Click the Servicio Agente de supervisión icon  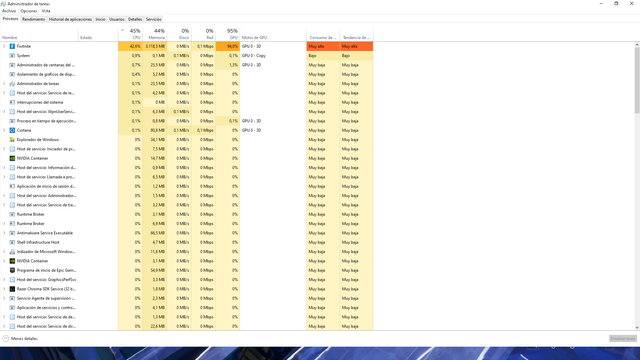[x=12, y=298]
